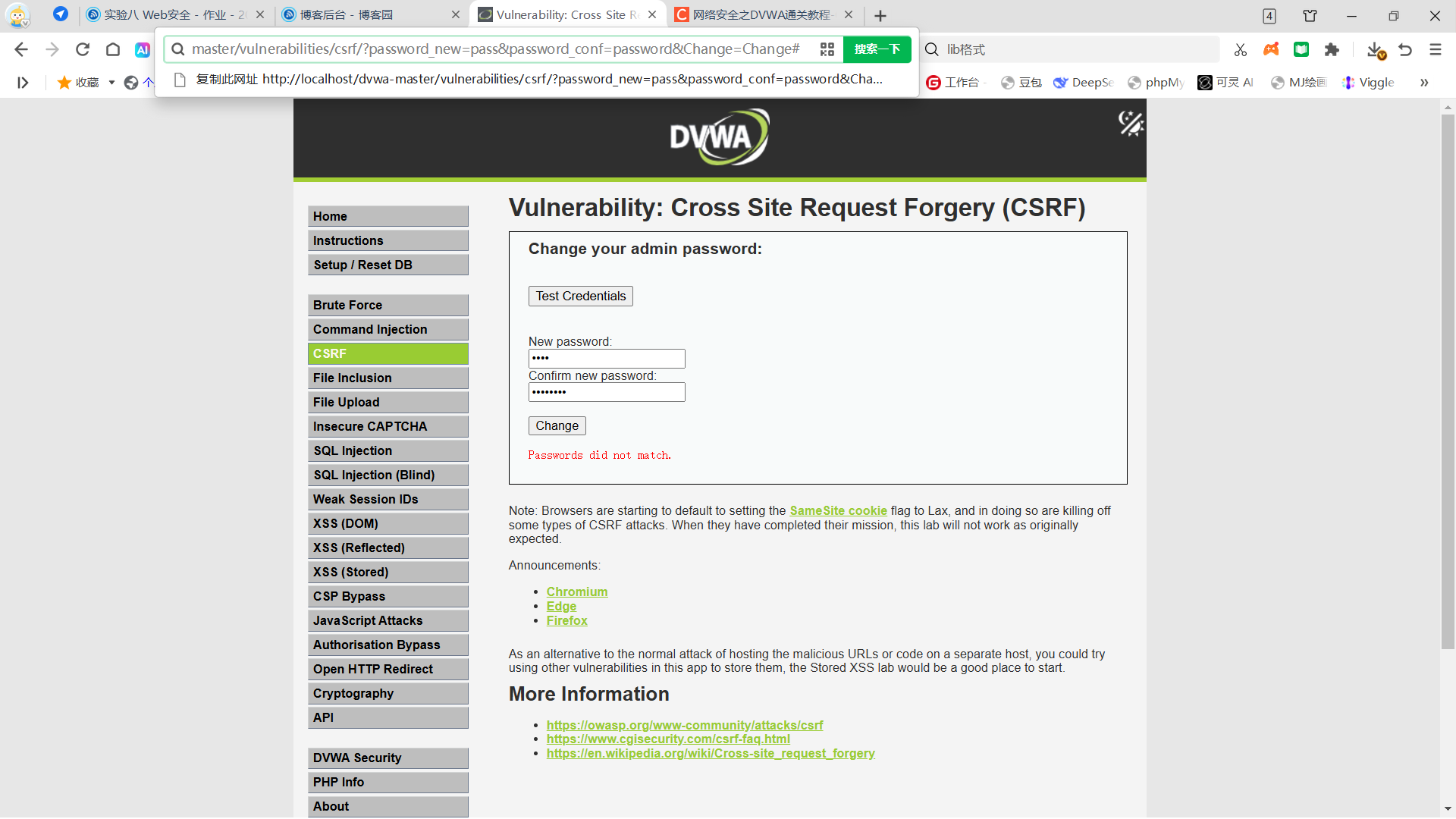Click the browser reload icon
The image size is (1456, 819).
click(83, 49)
